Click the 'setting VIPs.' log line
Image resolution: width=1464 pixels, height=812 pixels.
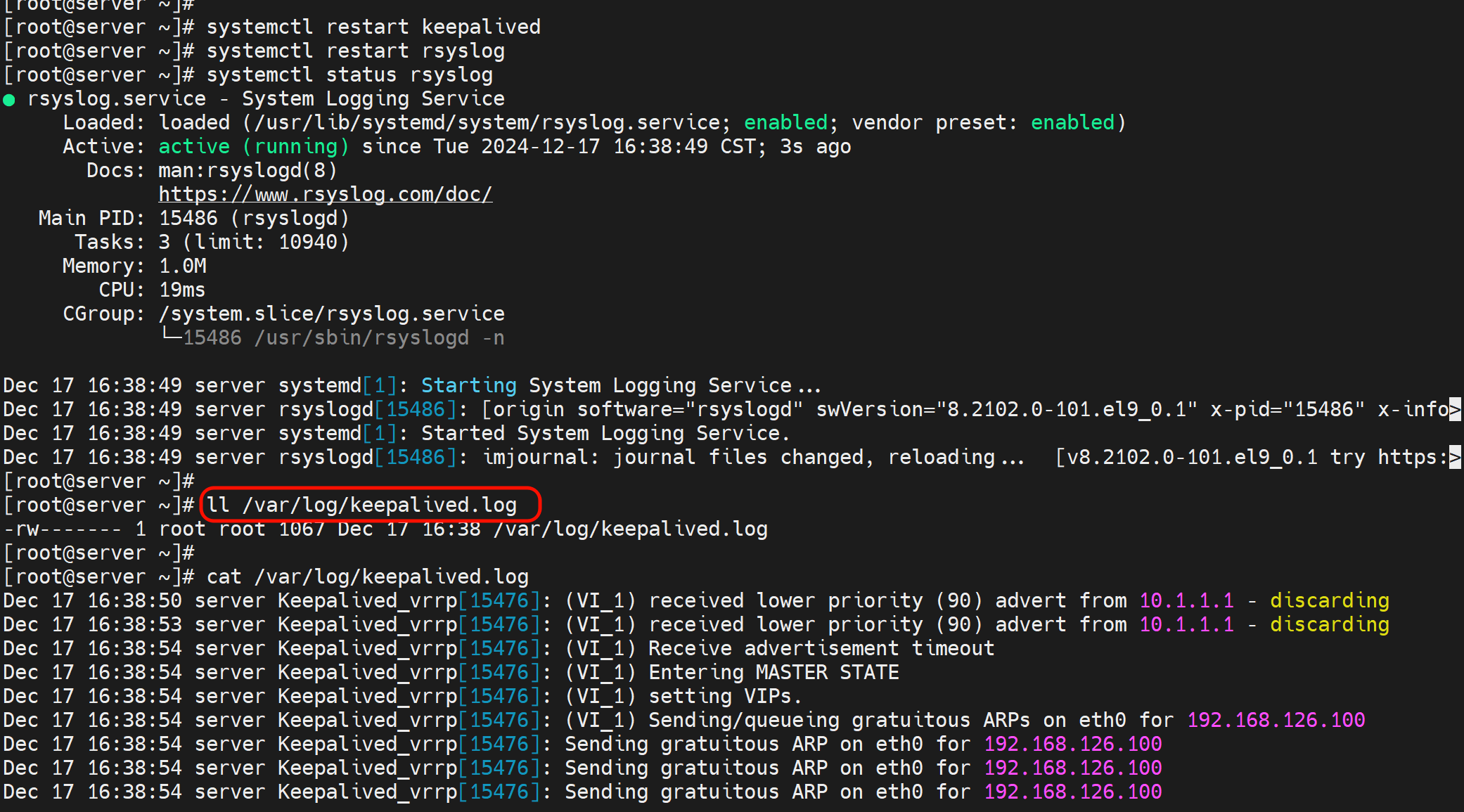(403, 696)
